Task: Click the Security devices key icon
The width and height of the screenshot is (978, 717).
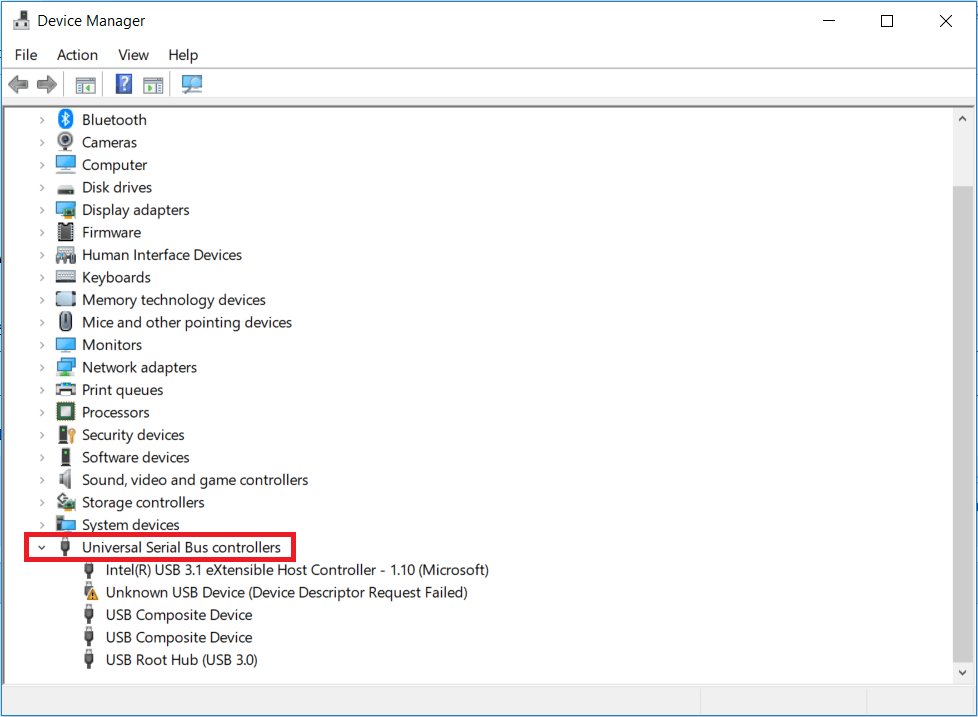Action: 66,435
